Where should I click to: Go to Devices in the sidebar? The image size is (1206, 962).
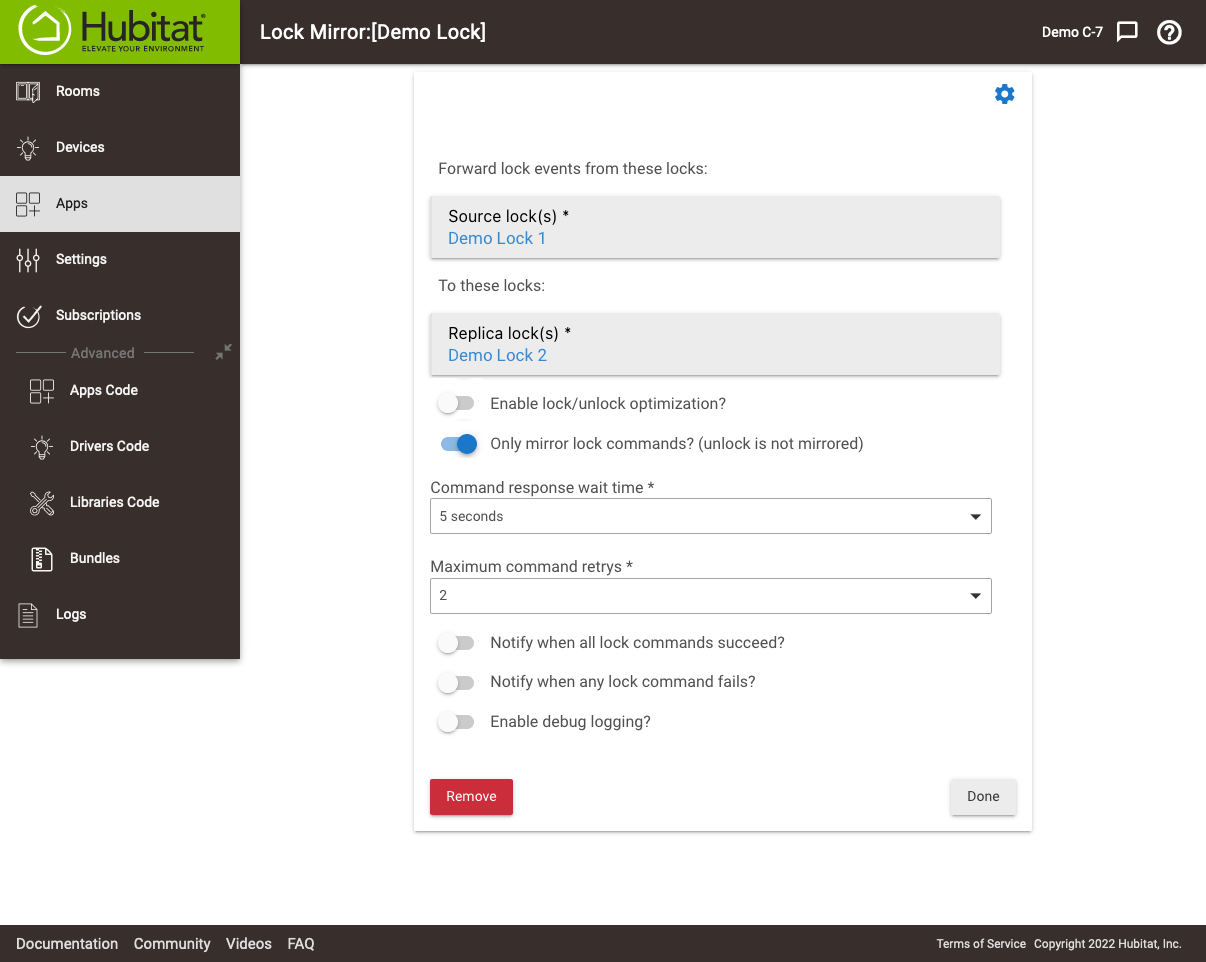coord(120,148)
